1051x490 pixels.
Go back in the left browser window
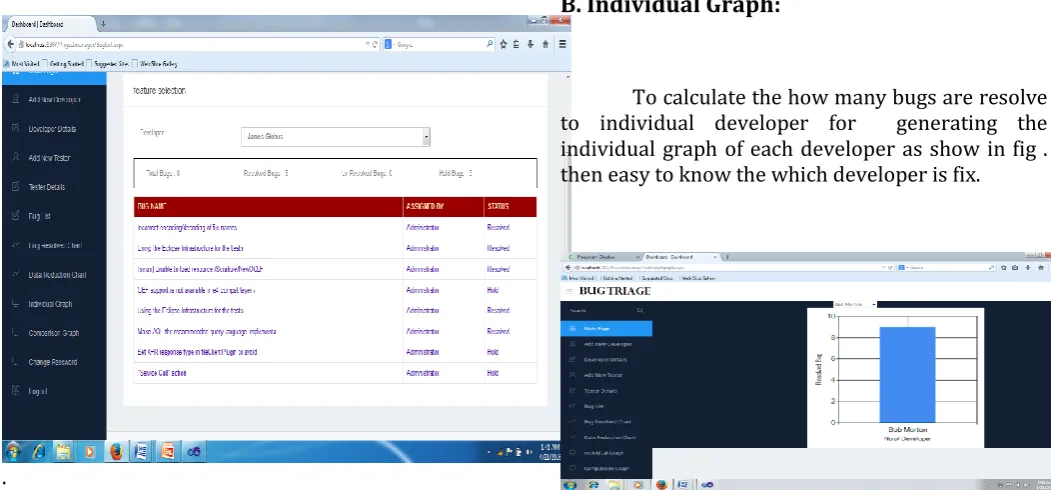[x=10, y=44]
